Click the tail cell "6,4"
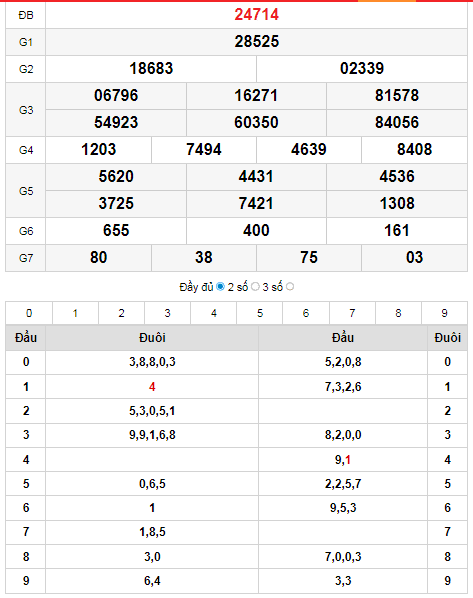 click(x=152, y=581)
